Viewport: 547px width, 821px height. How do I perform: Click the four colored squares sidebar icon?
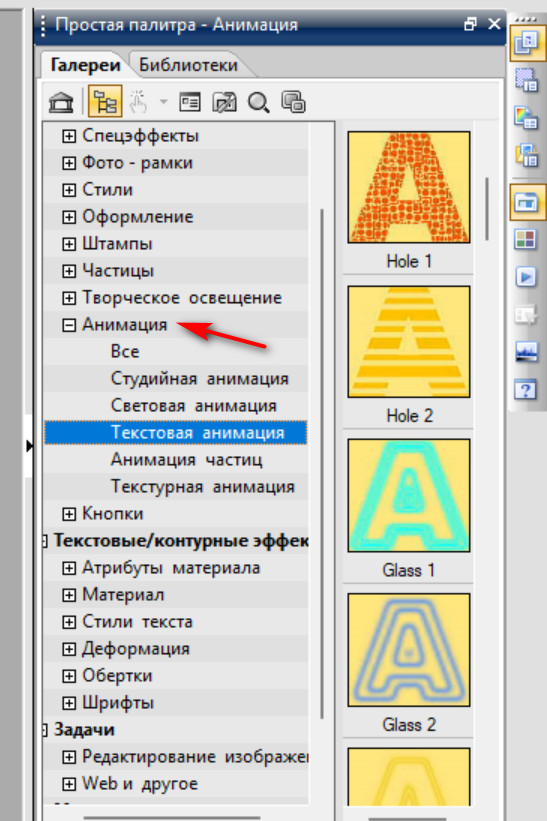click(526, 240)
